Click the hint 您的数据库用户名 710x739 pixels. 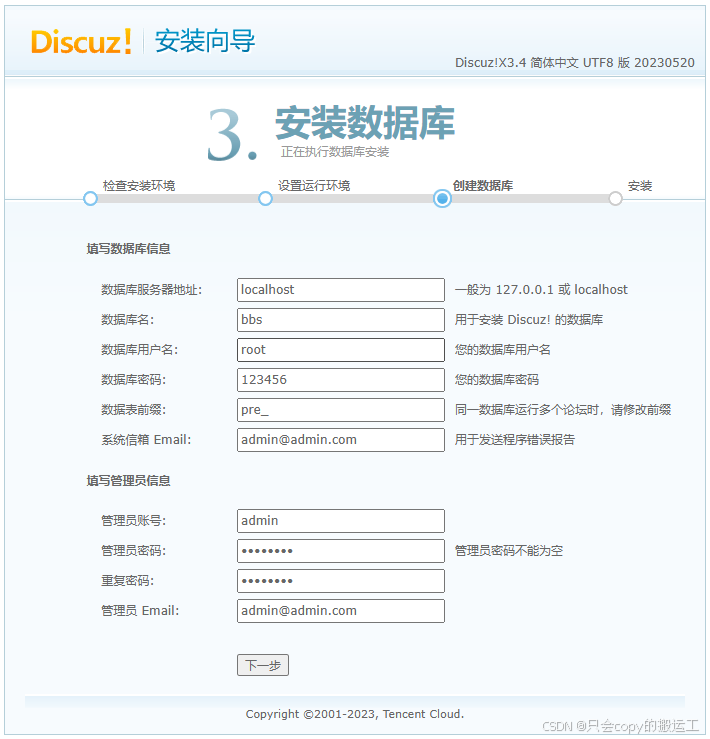(x=503, y=350)
